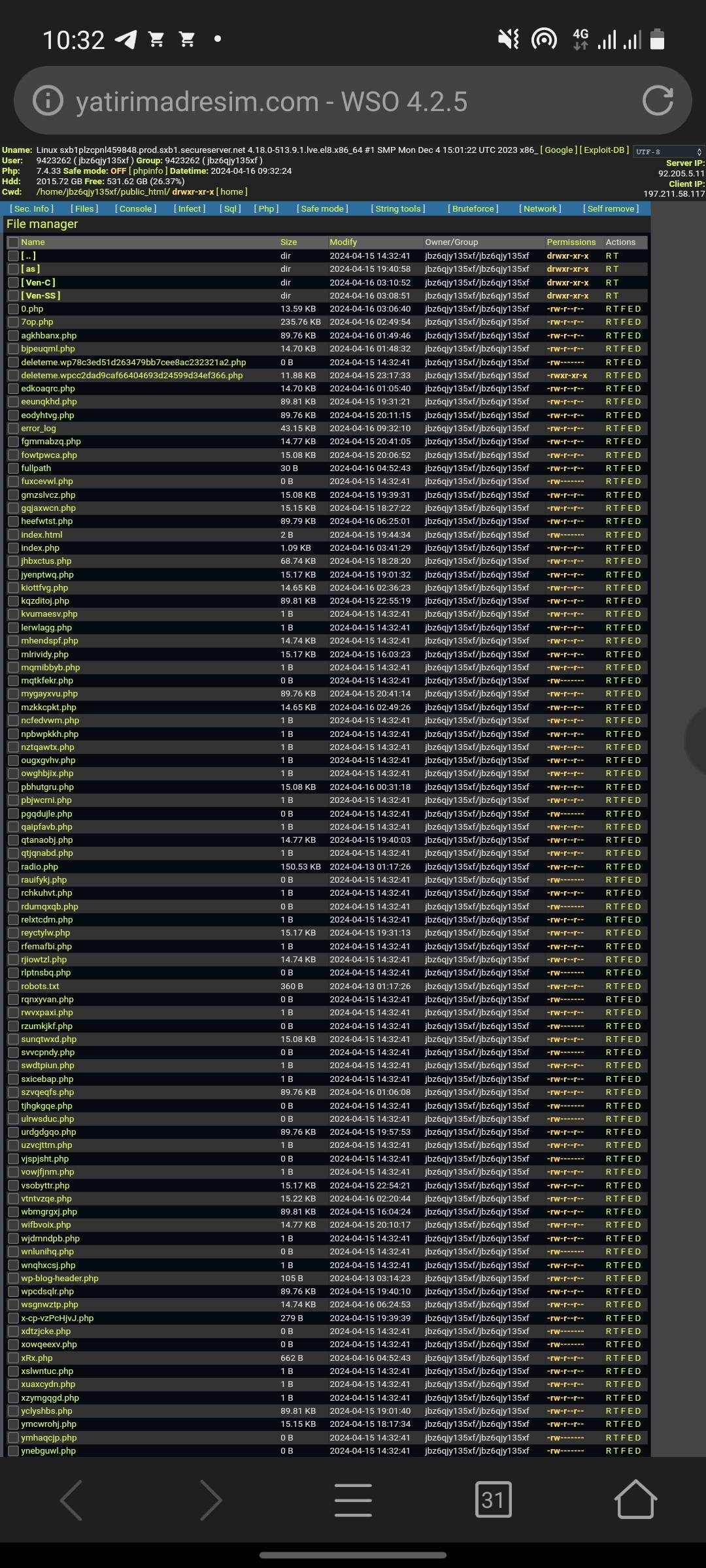
Task: Select checkbox for error_log
Action: [13, 429]
